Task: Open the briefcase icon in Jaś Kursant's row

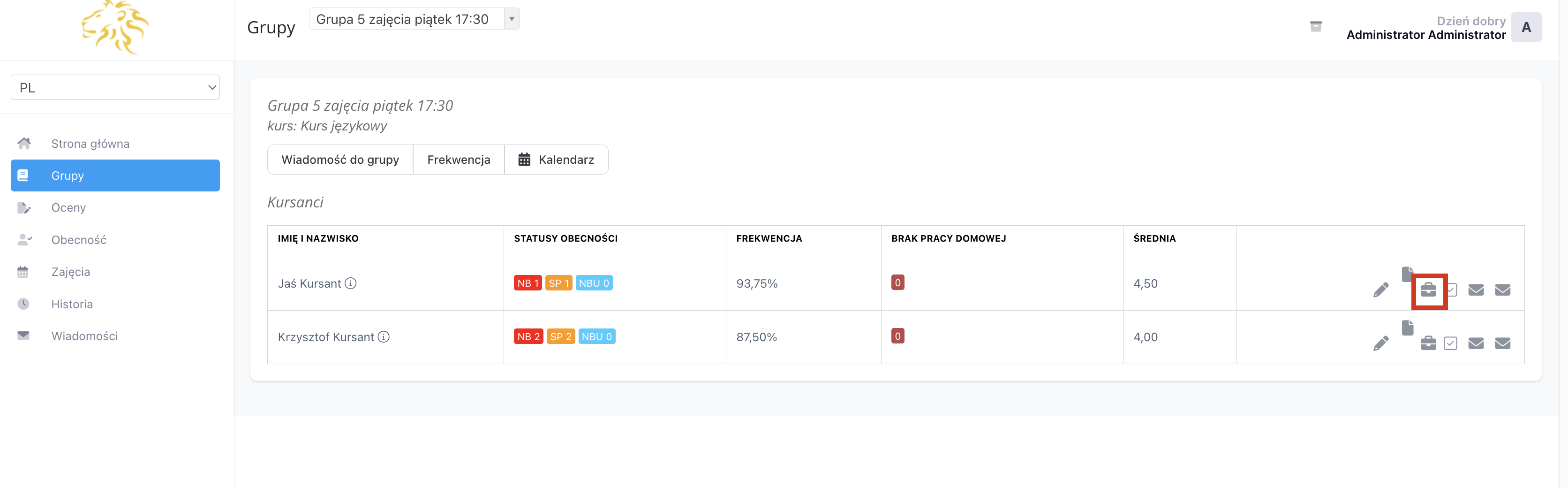Action: pos(1428,290)
